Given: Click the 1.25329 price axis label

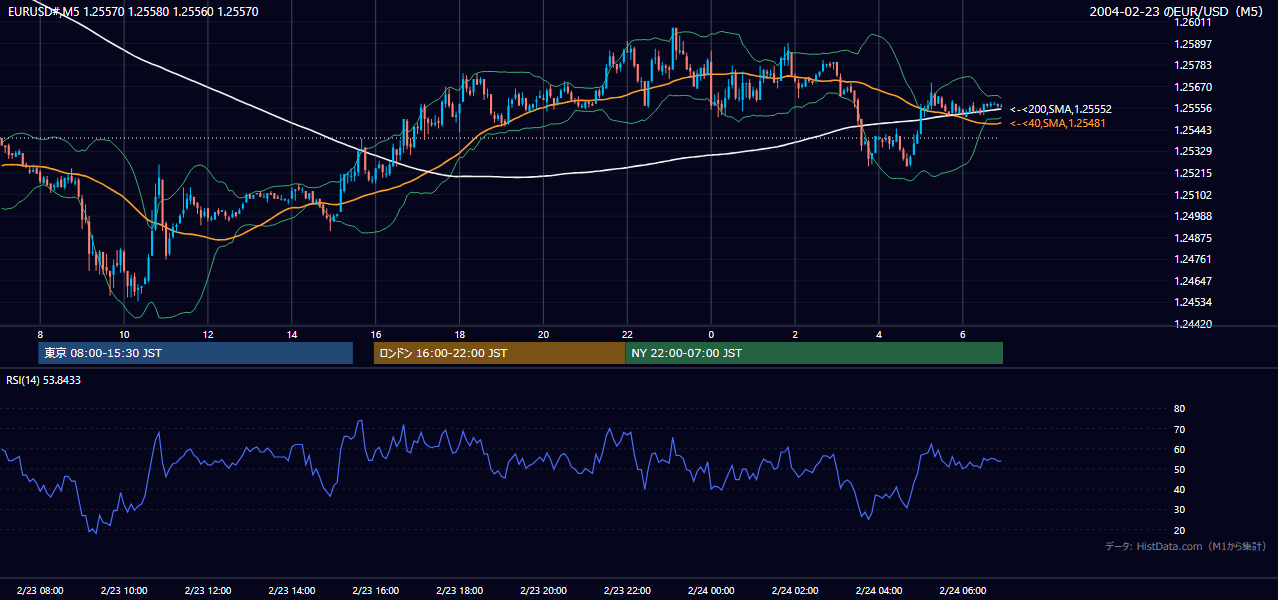Looking at the screenshot, I should pos(1194,152).
